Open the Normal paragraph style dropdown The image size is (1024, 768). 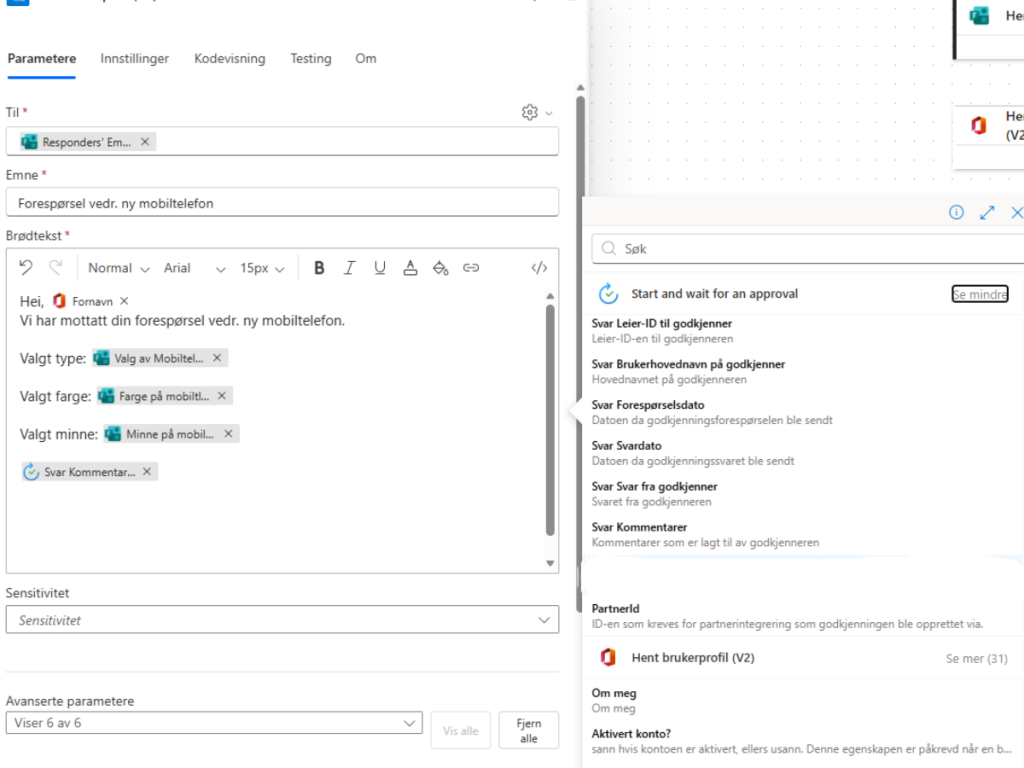pos(118,268)
